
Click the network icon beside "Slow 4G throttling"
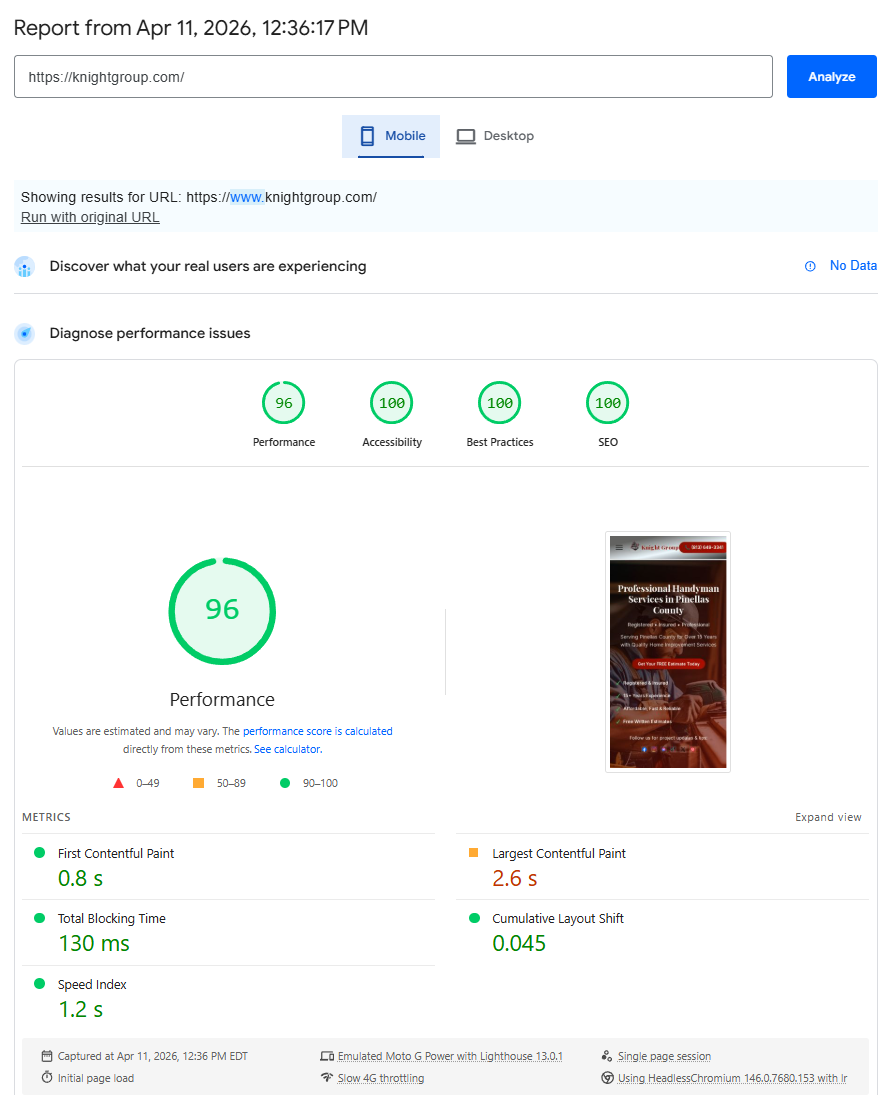(327, 1078)
